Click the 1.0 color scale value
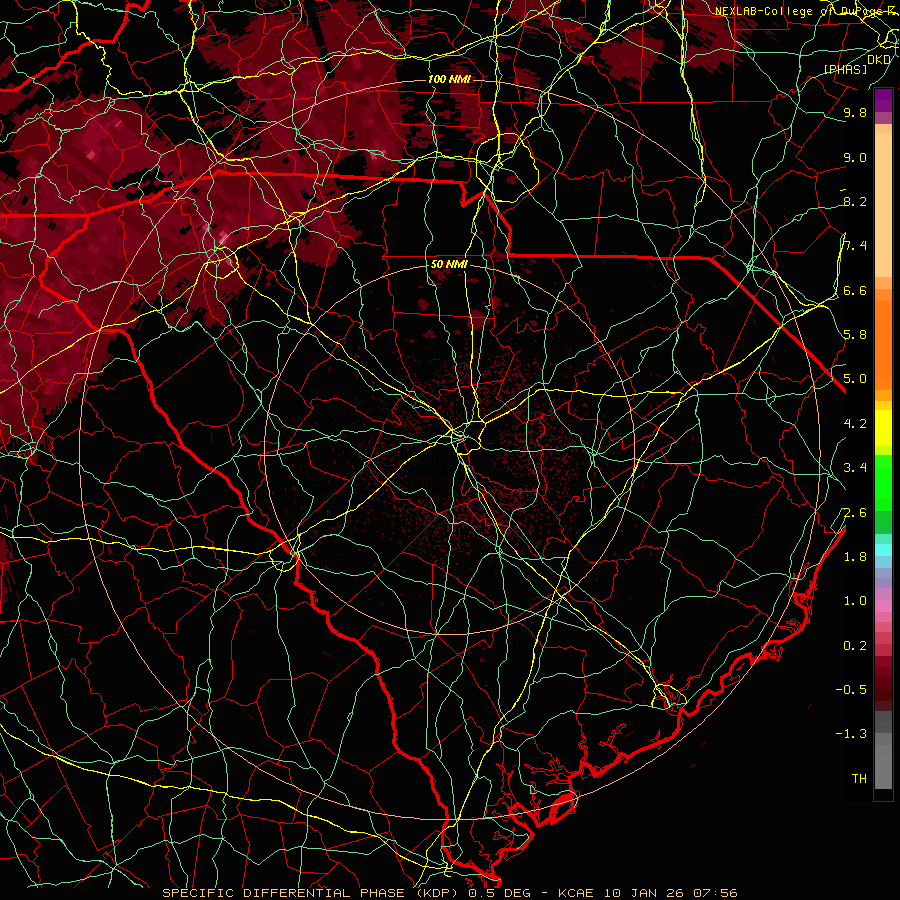The image size is (900, 900). (x=855, y=601)
